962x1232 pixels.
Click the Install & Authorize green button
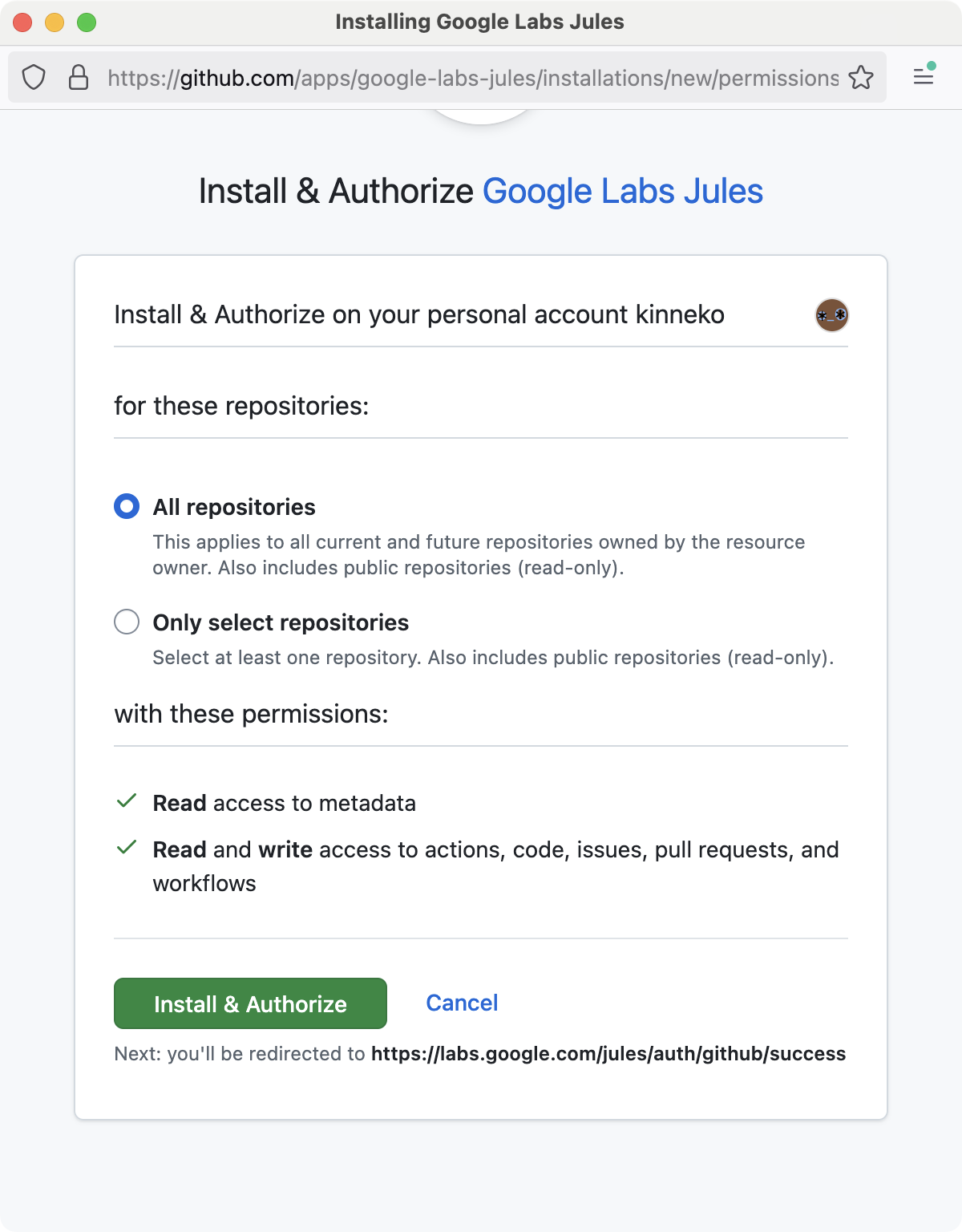click(x=250, y=1003)
